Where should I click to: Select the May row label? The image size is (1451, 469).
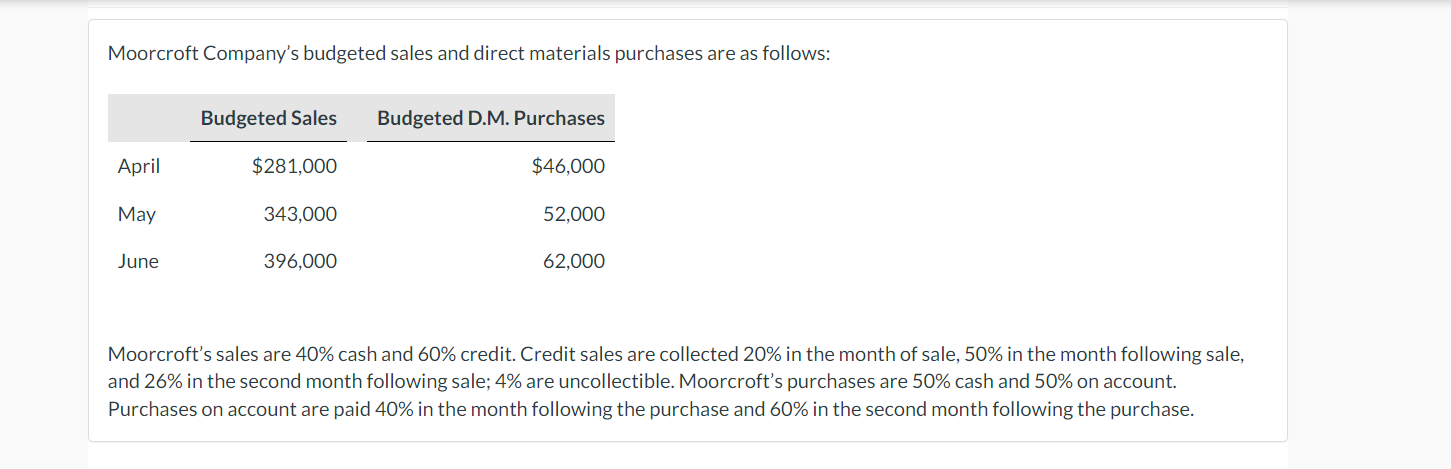tap(137, 214)
